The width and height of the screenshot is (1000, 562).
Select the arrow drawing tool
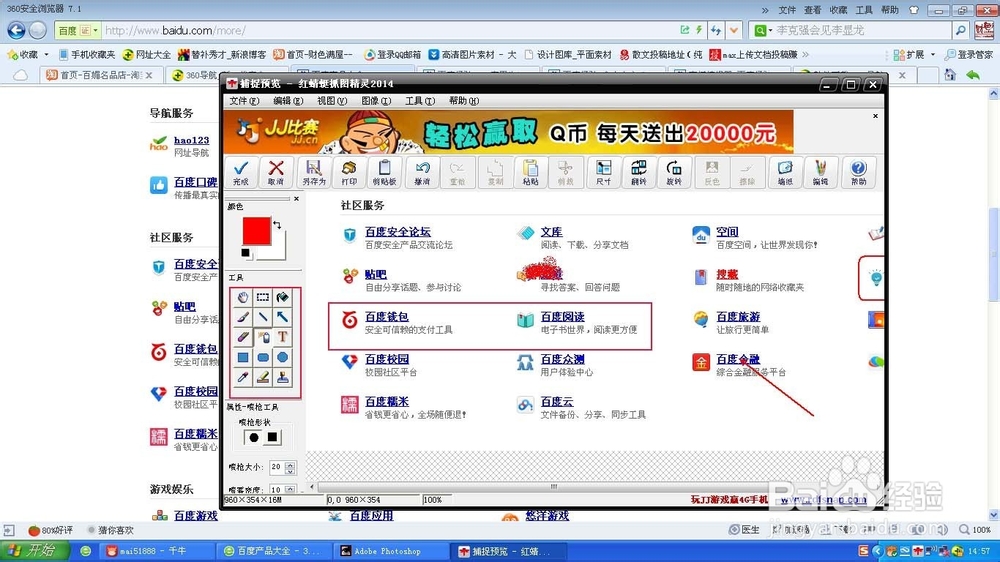coord(283,317)
